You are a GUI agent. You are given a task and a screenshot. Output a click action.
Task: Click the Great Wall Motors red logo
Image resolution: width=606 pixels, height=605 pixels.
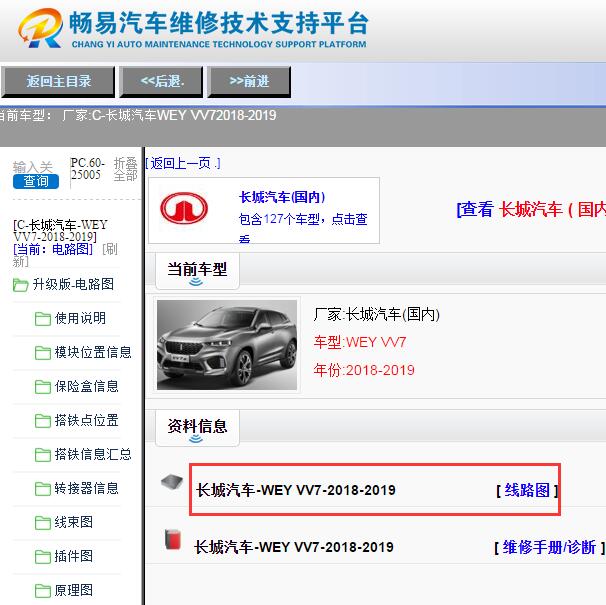pos(184,208)
